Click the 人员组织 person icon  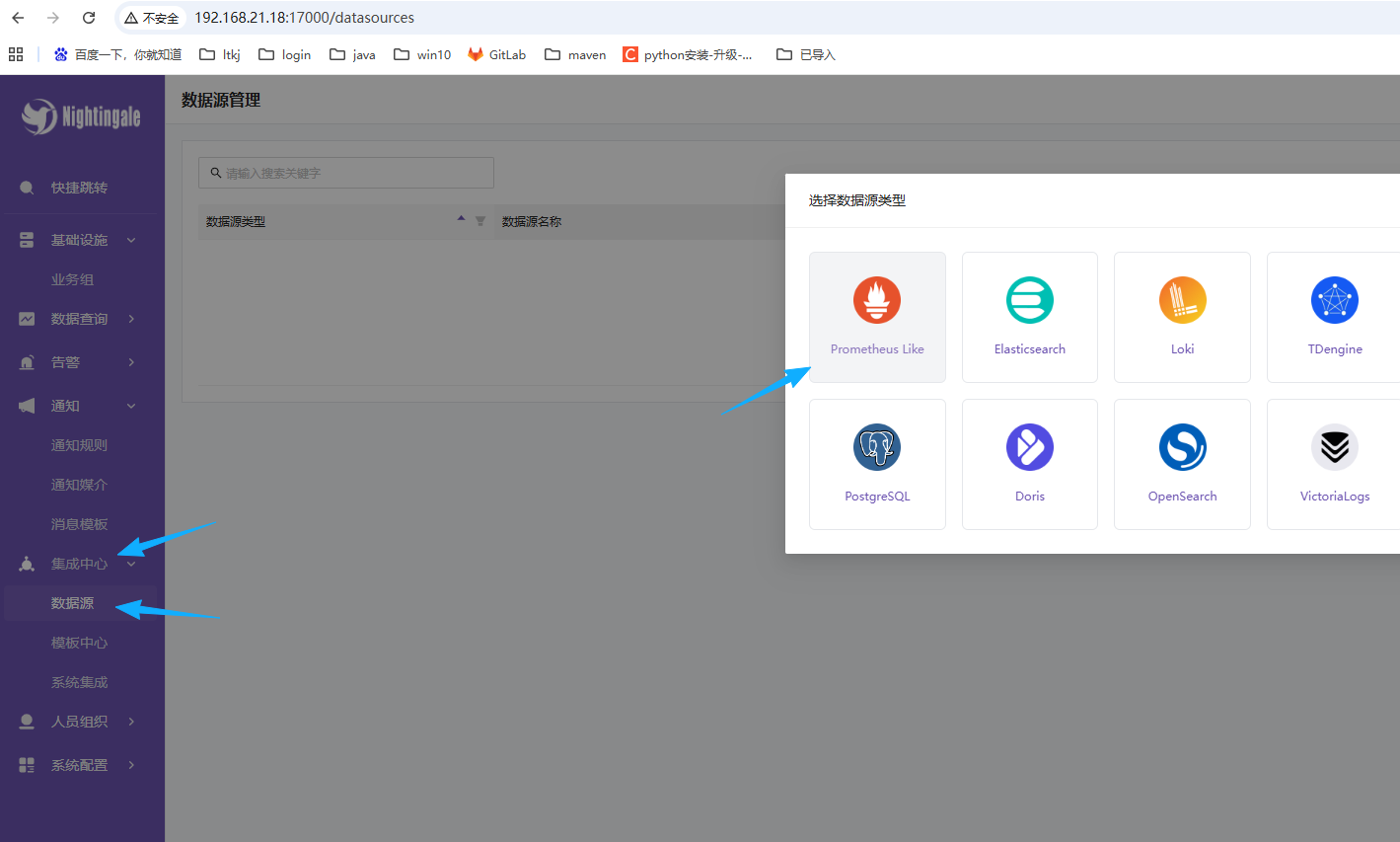coord(27,722)
